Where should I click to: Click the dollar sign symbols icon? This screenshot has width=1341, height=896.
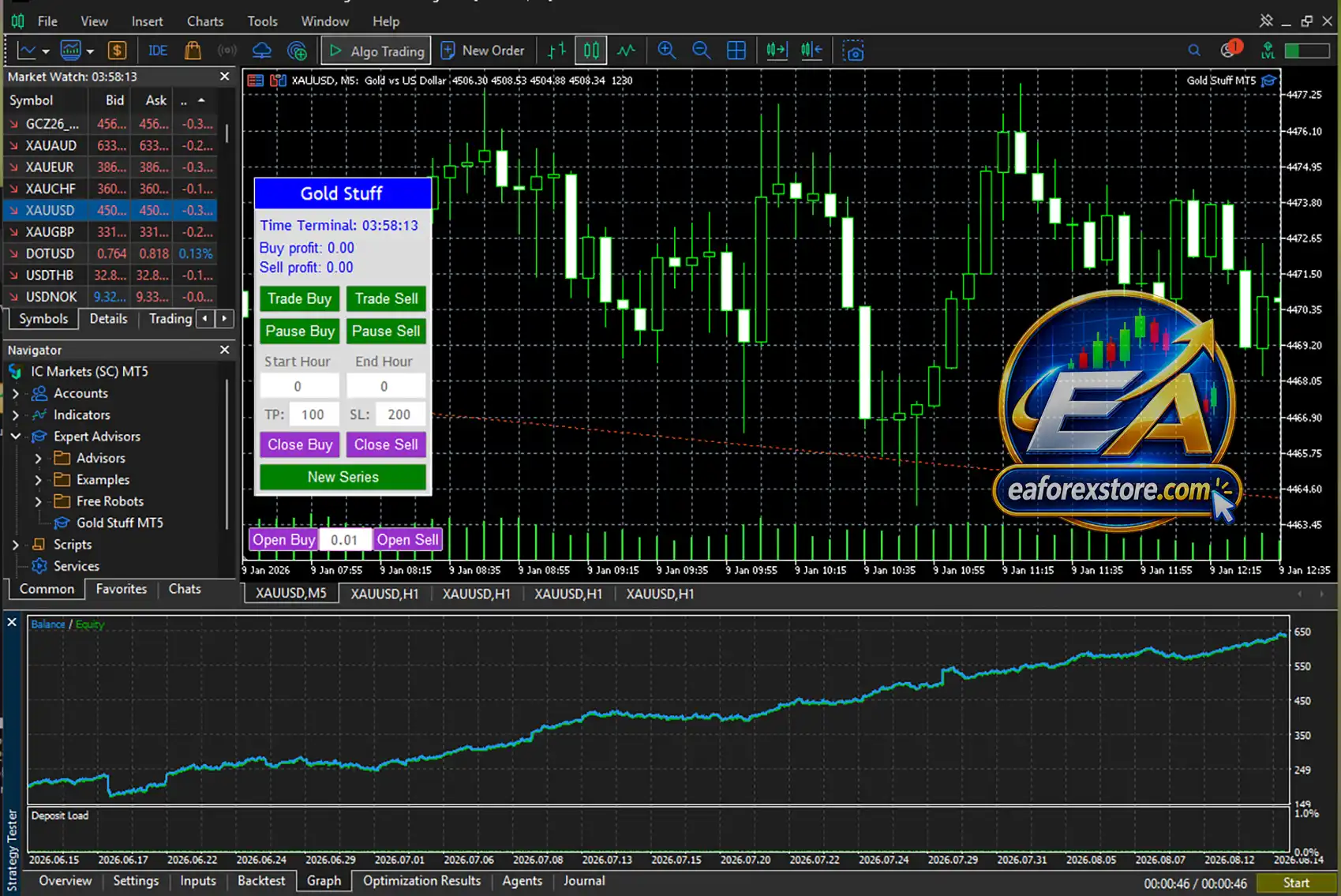117,51
